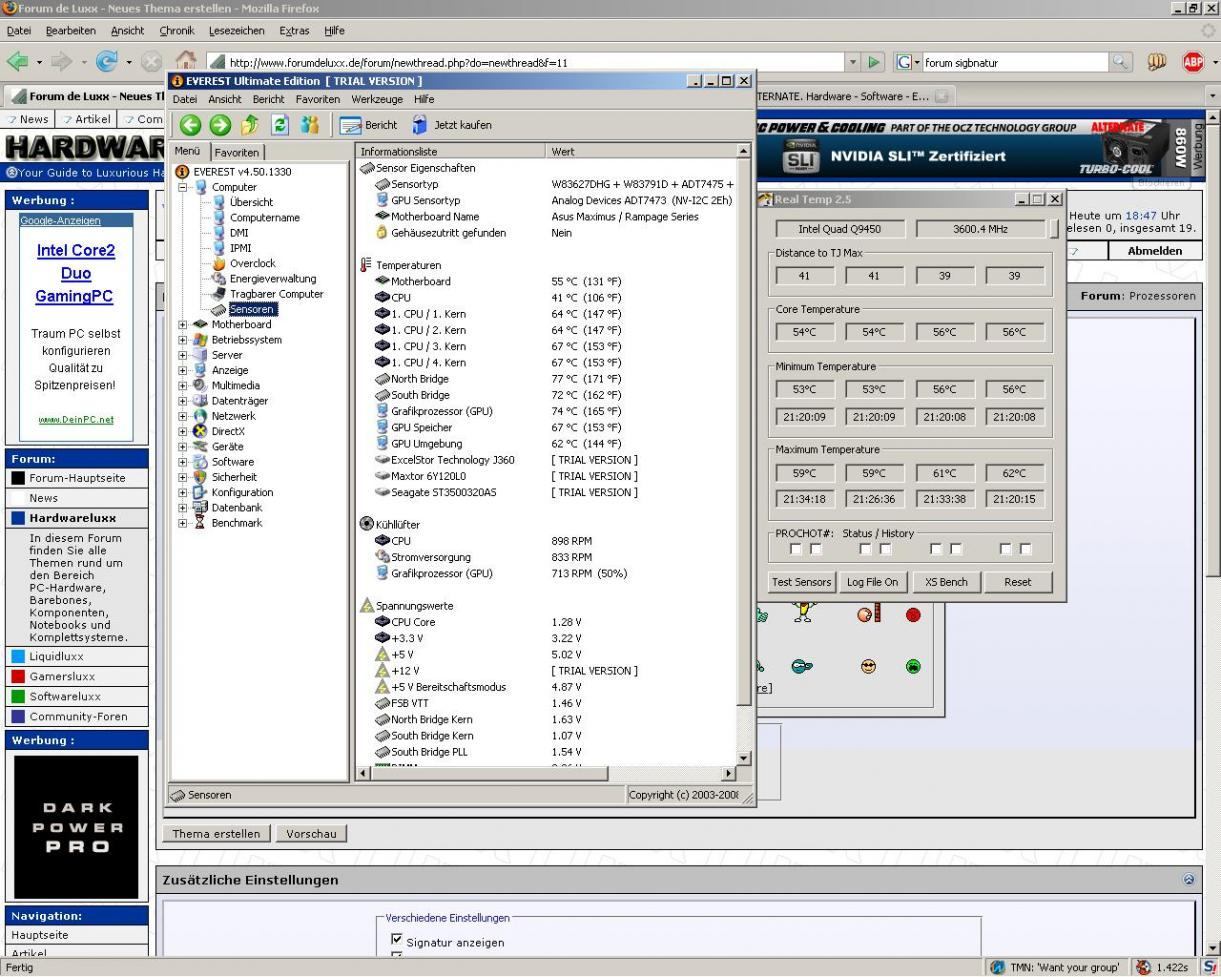
Task: Select the Sensoren tree item
Action: click(x=251, y=309)
